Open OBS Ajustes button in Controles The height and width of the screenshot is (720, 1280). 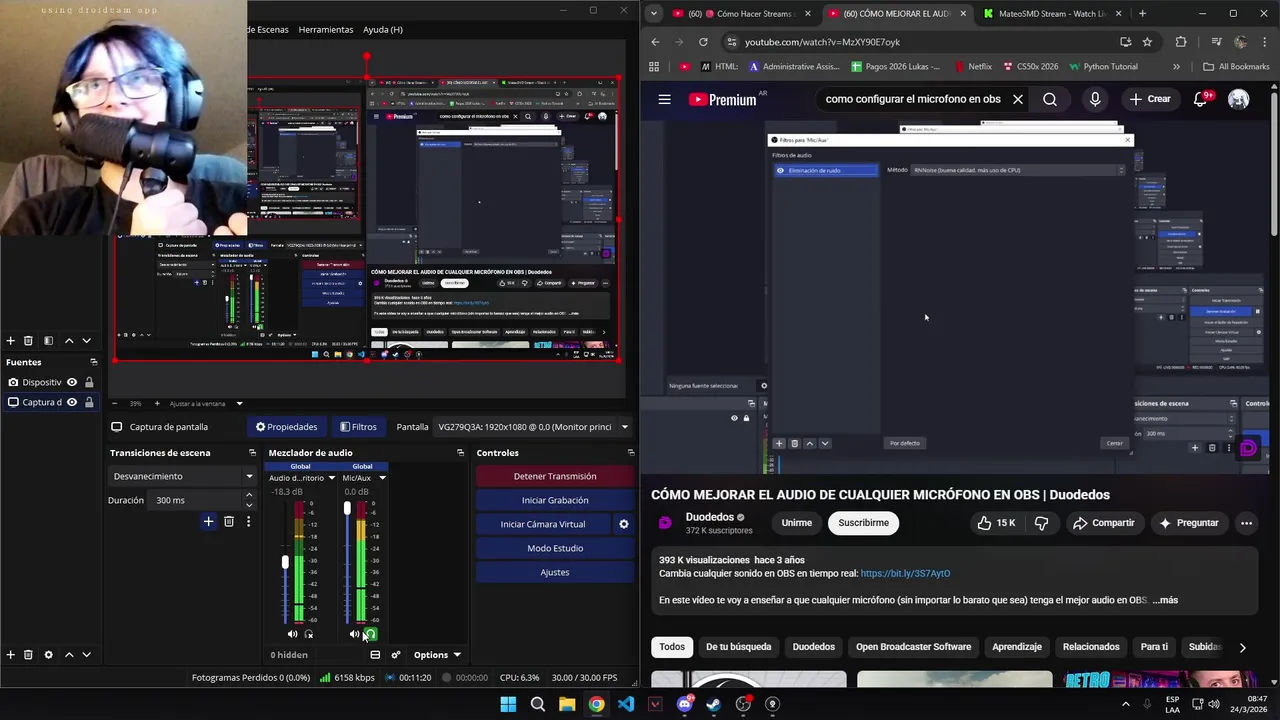pyautogui.click(x=555, y=572)
